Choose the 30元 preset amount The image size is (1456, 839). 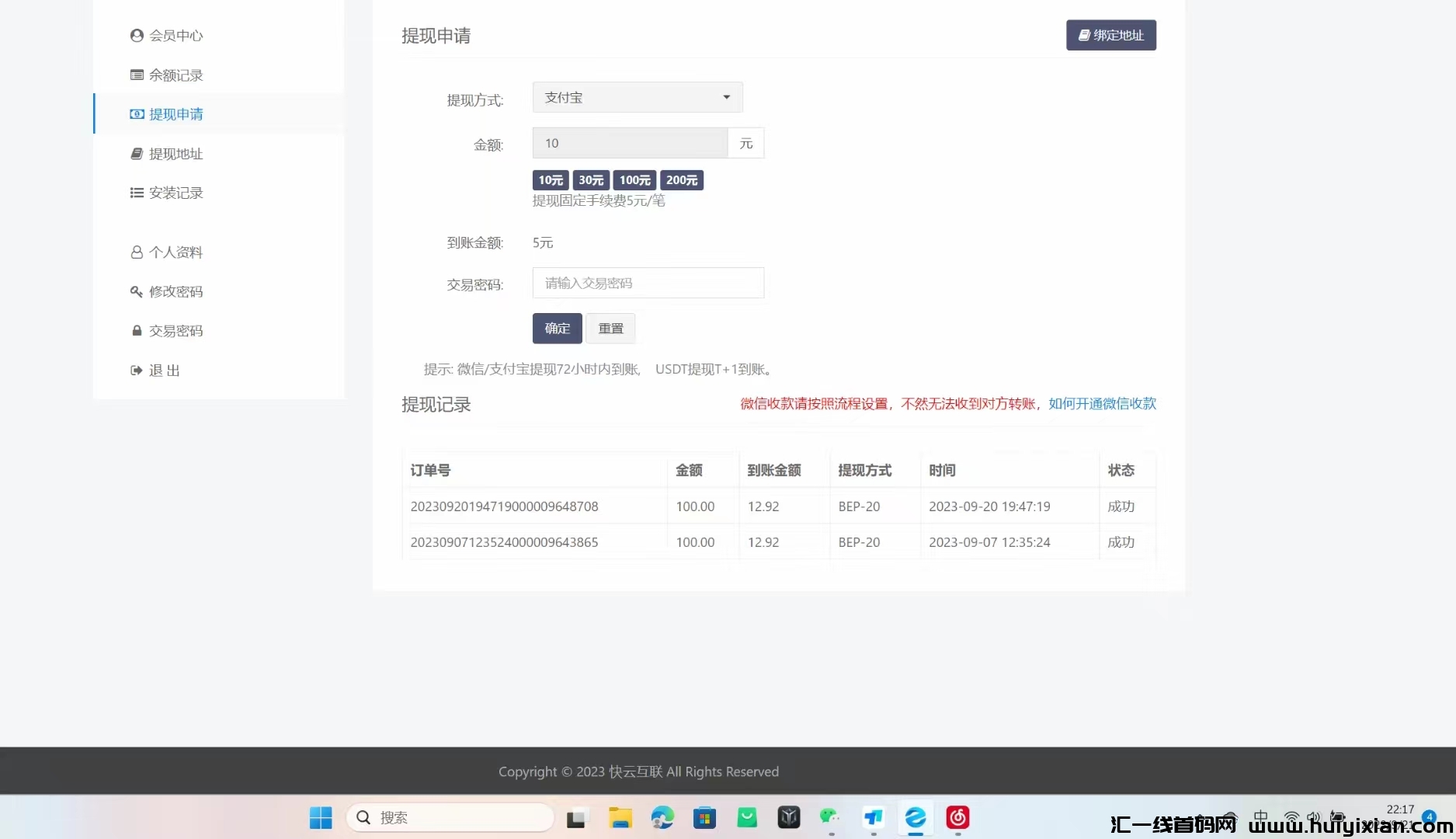coord(591,180)
